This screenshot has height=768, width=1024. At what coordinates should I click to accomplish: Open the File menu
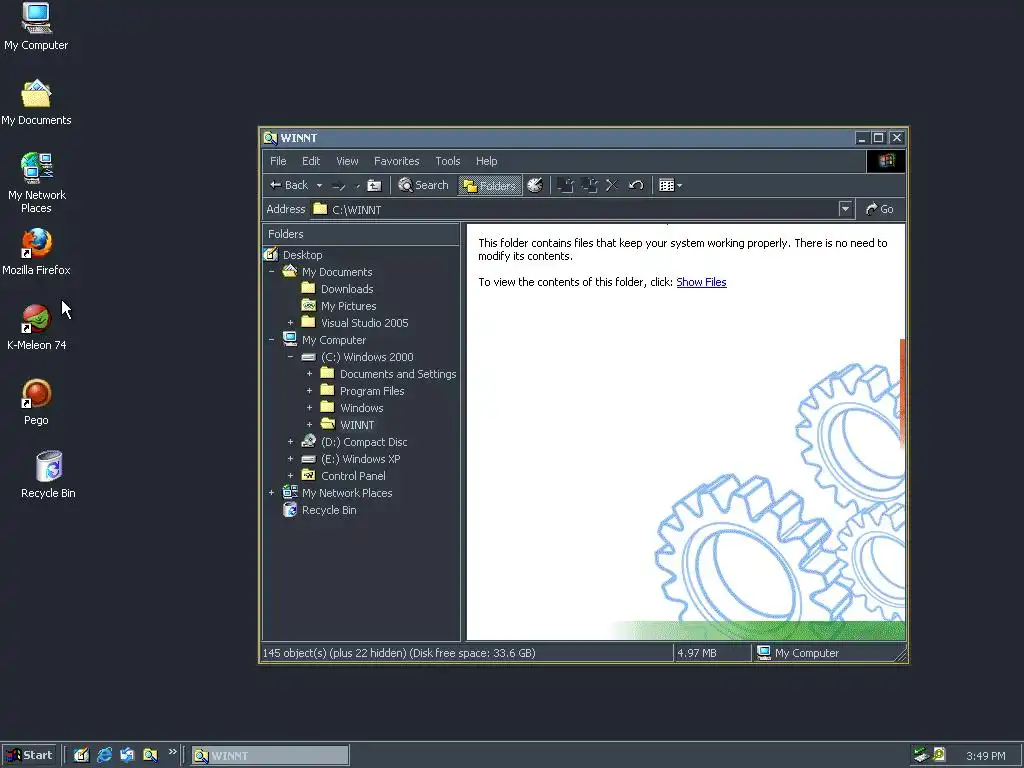pyautogui.click(x=278, y=161)
